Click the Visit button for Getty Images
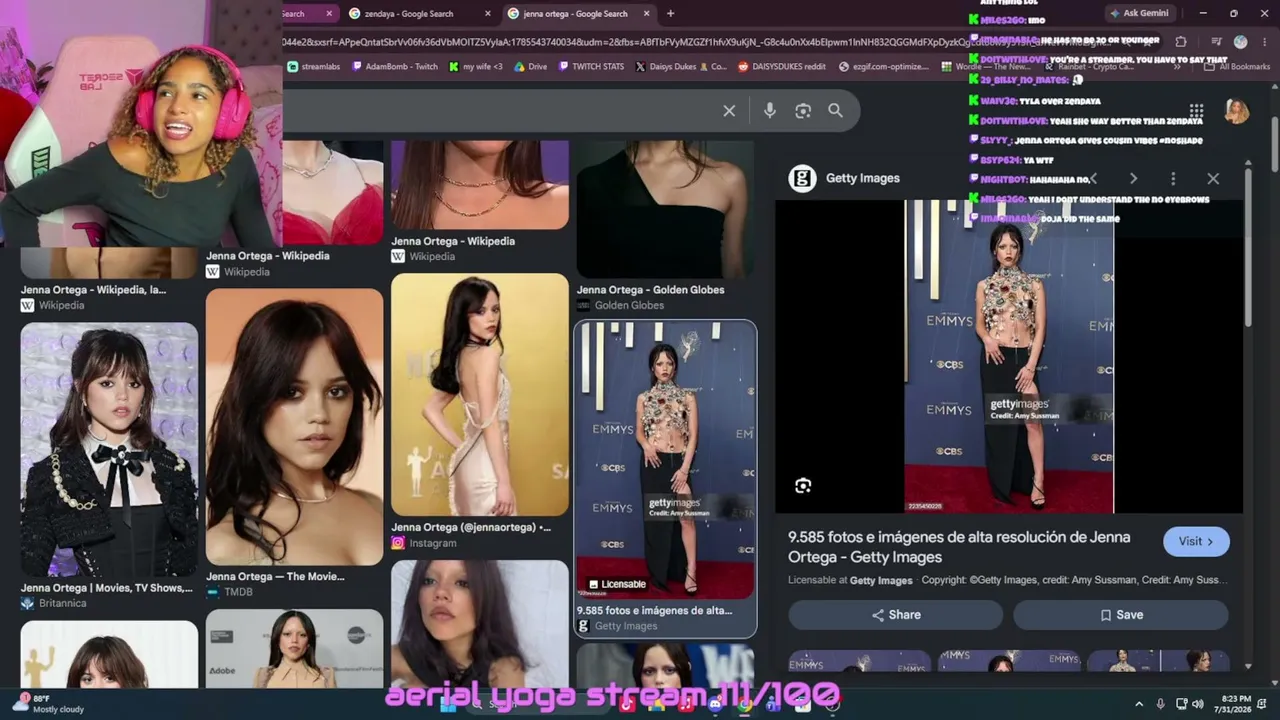The height and width of the screenshot is (720, 1280). [1196, 542]
